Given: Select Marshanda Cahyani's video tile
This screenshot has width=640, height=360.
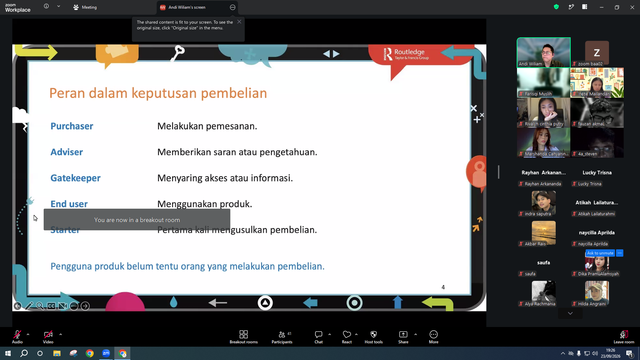Looking at the screenshot, I should coord(544,142).
